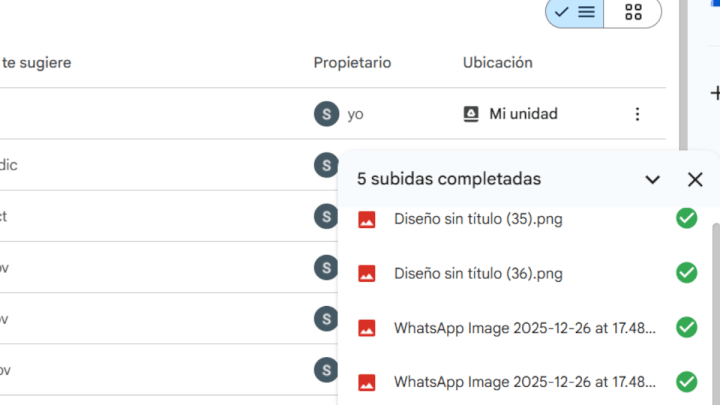The height and width of the screenshot is (405, 720).
Task: Click green checkmark for Diseño sin título (36).png
Action: pos(686,273)
